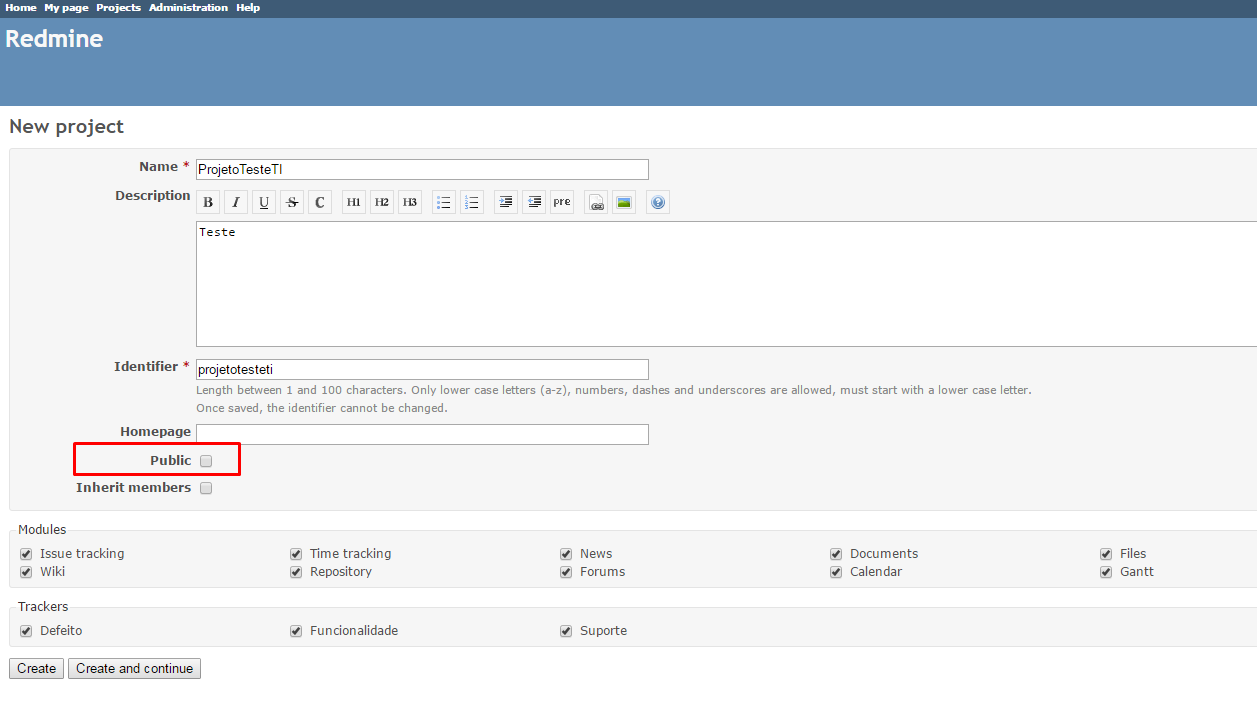Click the strikethrough formatting icon
Screen dimensions: 1257x702
292,203
